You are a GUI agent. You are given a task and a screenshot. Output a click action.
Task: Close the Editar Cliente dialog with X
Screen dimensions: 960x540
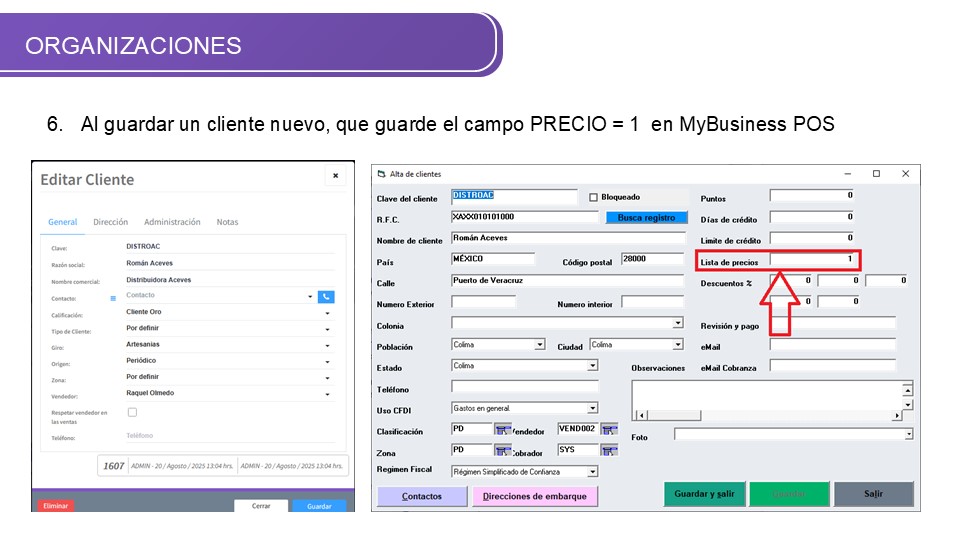tap(335, 176)
